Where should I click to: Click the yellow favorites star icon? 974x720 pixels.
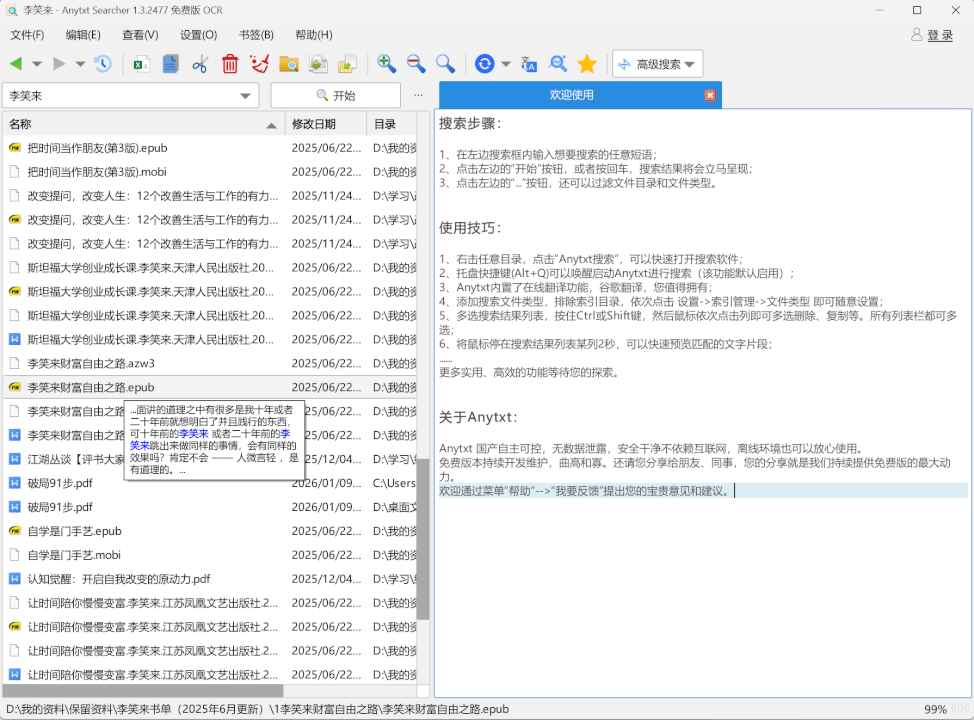tap(588, 63)
